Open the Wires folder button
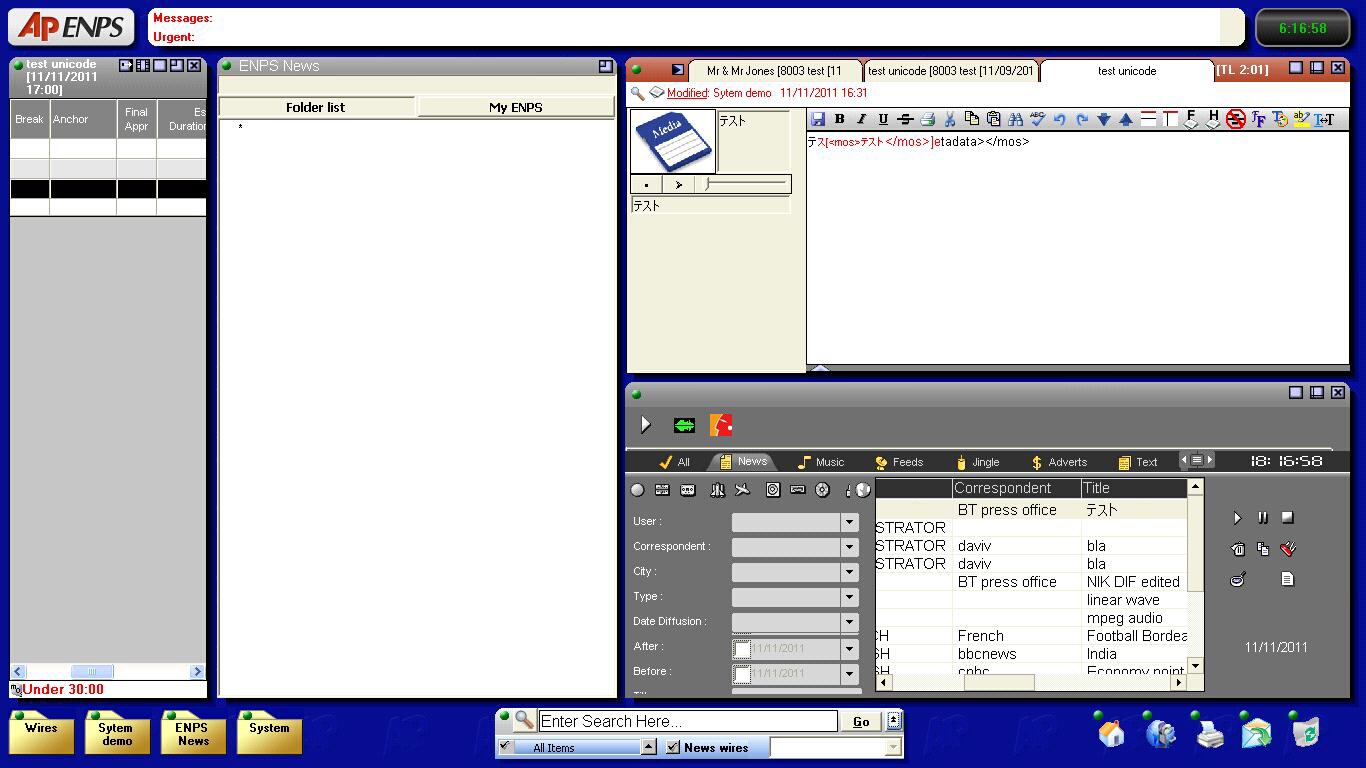 41,734
